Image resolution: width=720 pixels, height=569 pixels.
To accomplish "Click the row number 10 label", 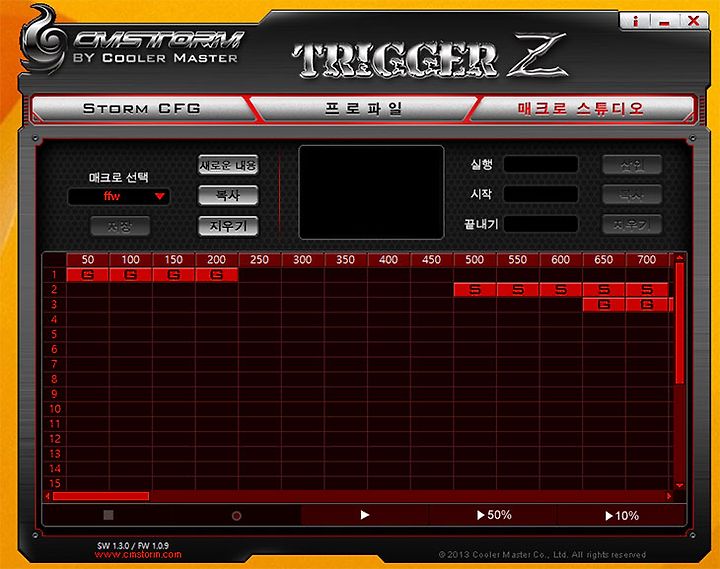I will 54,409.
